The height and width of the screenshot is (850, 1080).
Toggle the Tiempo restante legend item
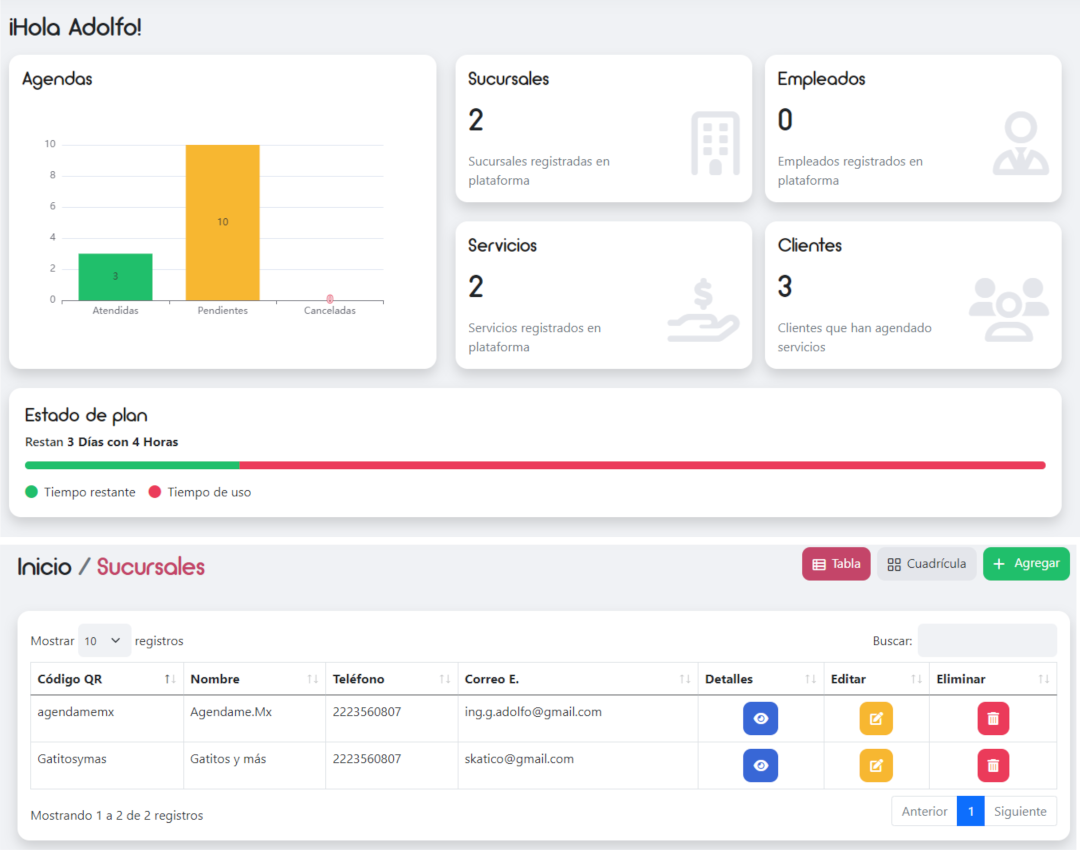coord(80,492)
